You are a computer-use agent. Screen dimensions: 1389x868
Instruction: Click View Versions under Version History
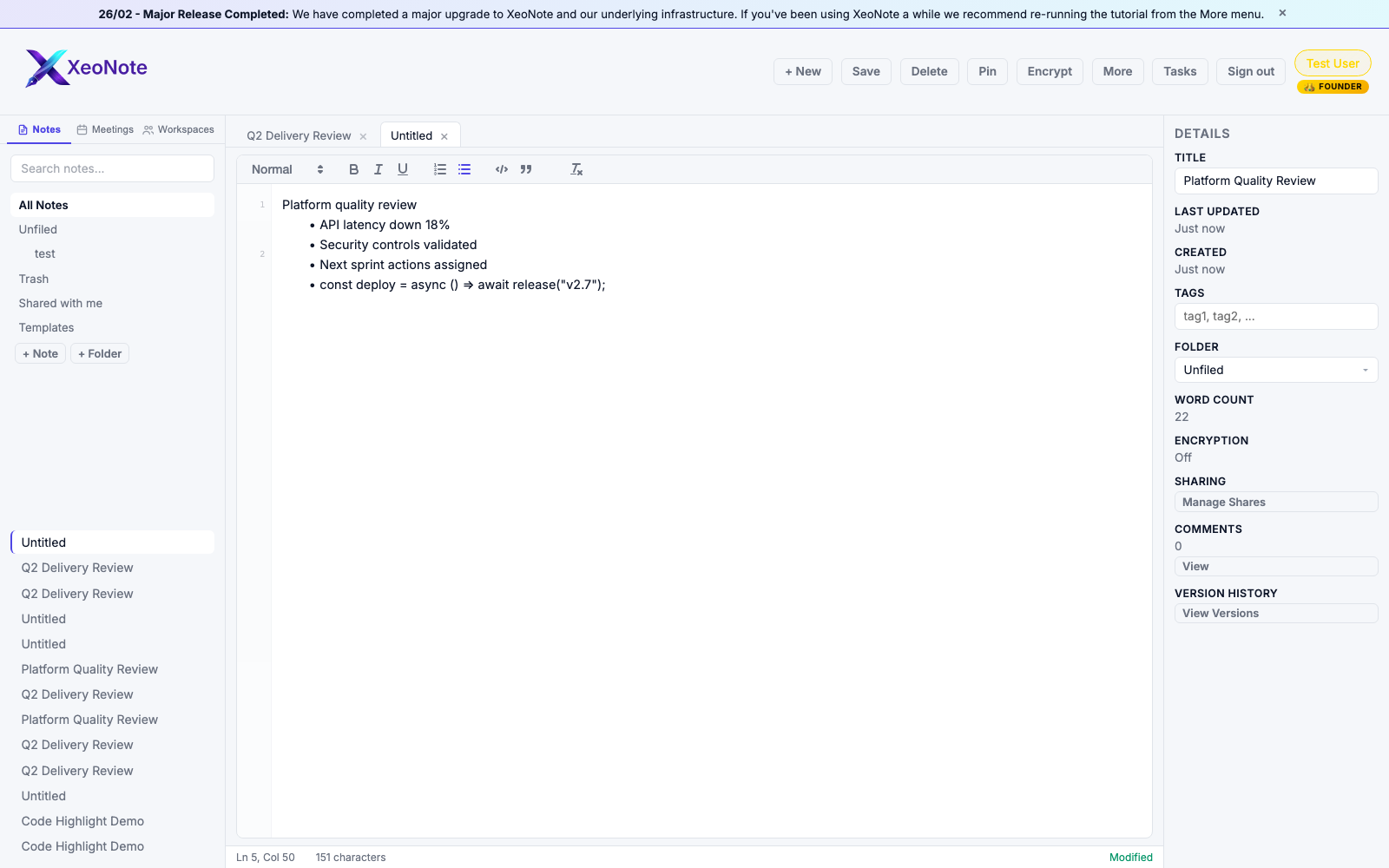pos(1275,613)
